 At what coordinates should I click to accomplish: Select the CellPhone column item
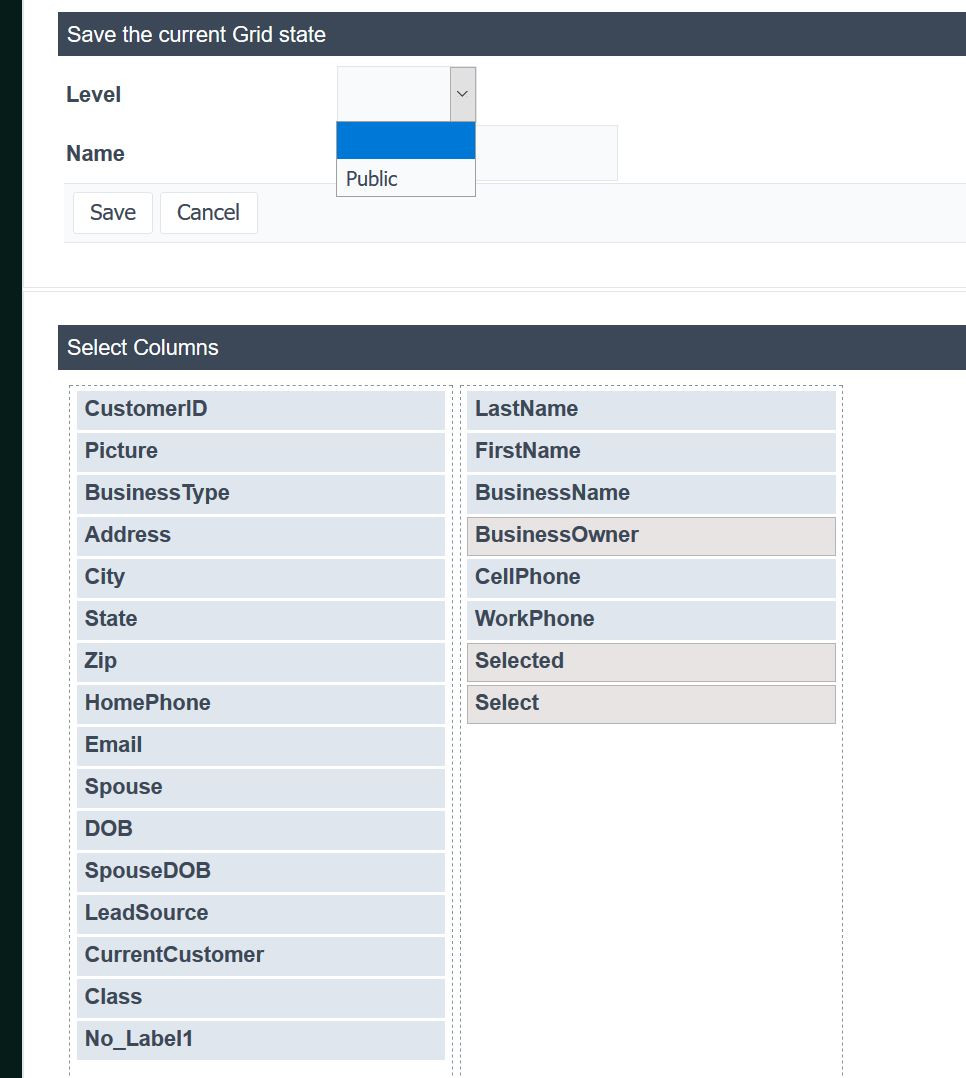pos(651,578)
